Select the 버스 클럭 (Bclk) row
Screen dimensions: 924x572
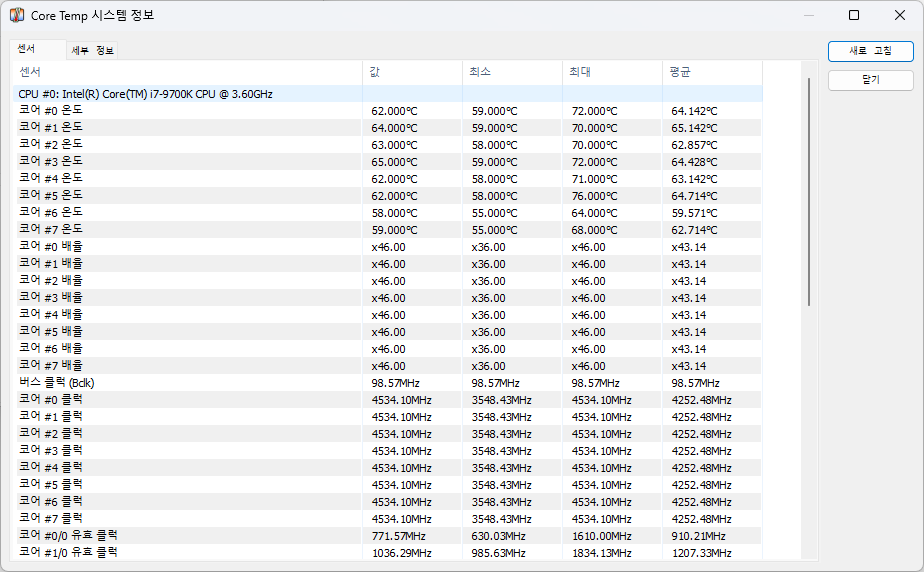coord(387,383)
